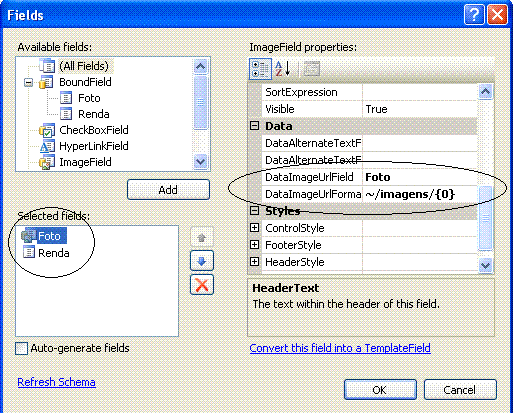This screenshot has height=415, width=514.
Task: Sort properties alphabetically with A-Z icon
Action: click(x=283, y=69)
